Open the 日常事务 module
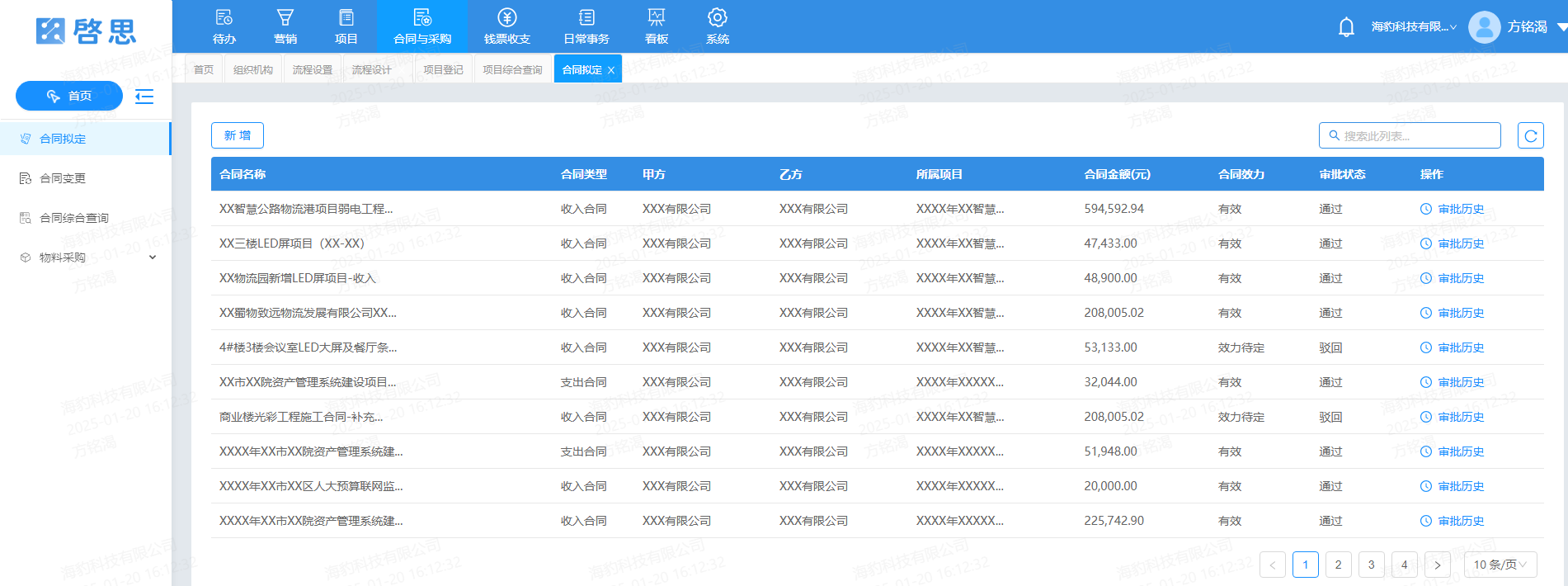 click(586, 26)
